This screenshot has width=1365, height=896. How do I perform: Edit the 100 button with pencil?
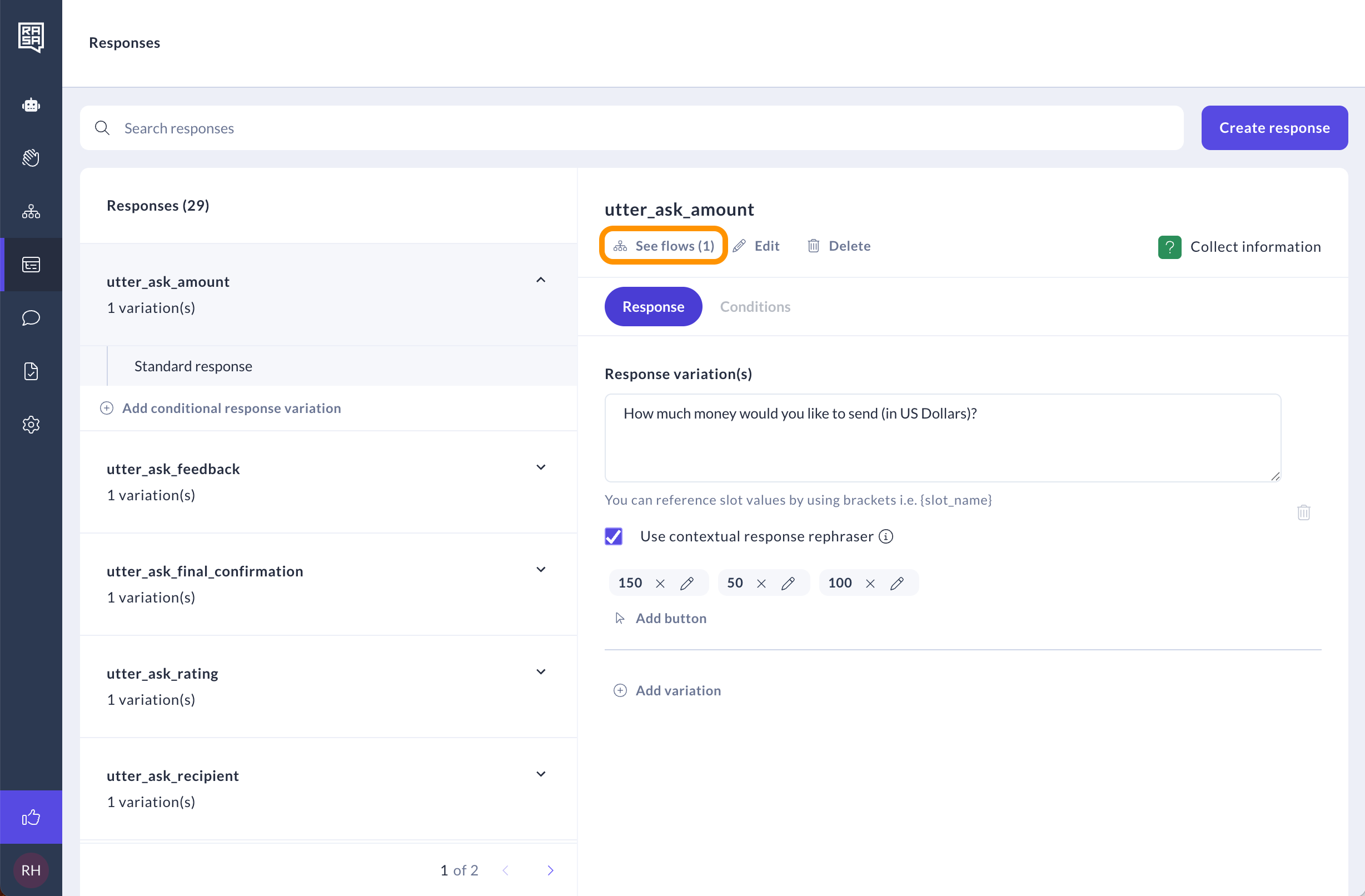point(896,584)
